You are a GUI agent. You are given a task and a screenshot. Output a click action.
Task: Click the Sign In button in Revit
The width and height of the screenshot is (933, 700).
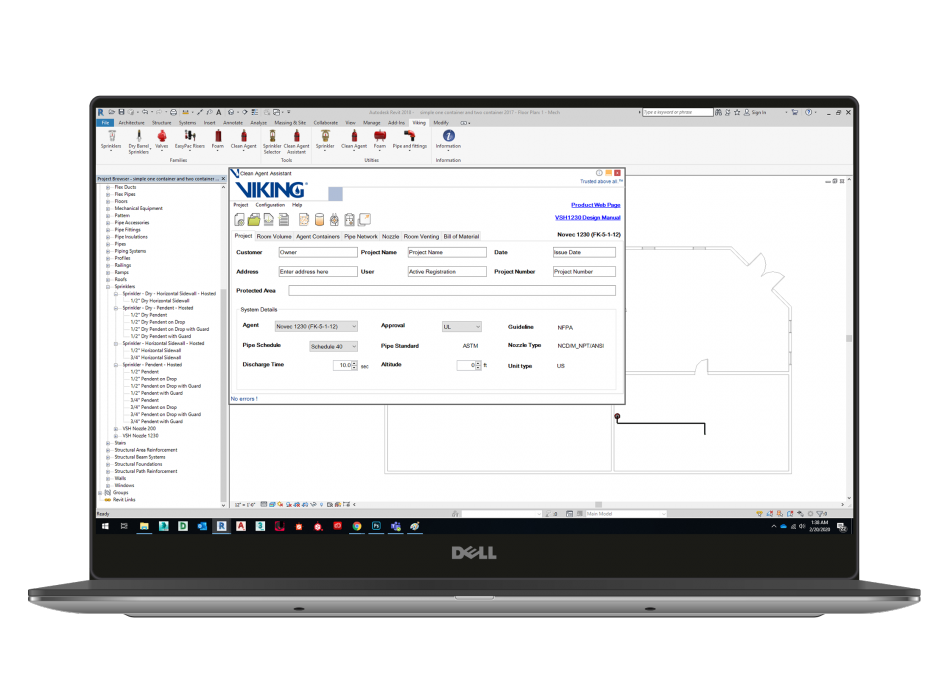755,112
